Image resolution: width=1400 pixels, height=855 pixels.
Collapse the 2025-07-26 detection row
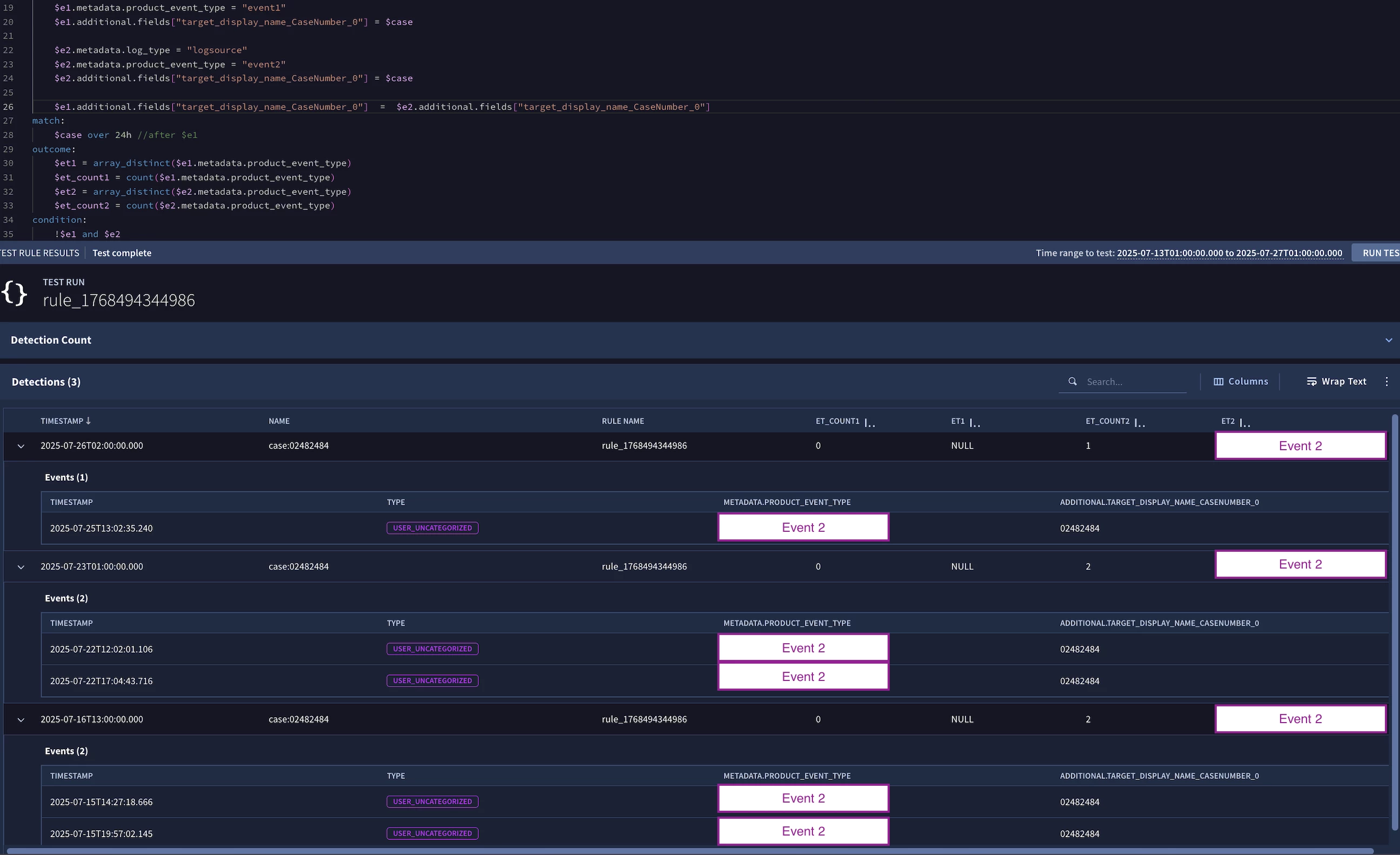click(x=21, y=446)
